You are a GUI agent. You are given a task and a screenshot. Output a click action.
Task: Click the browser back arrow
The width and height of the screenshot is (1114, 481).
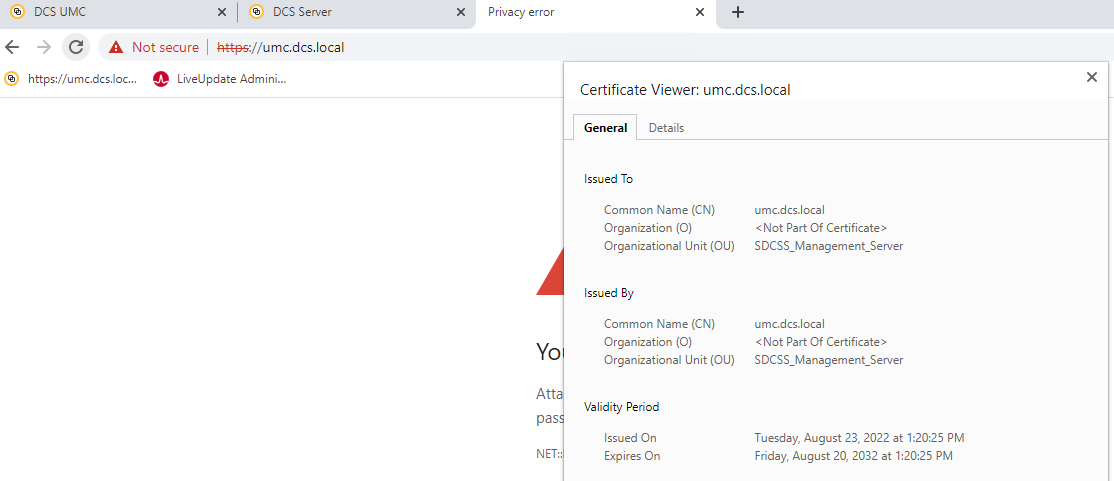click(12, 47)
